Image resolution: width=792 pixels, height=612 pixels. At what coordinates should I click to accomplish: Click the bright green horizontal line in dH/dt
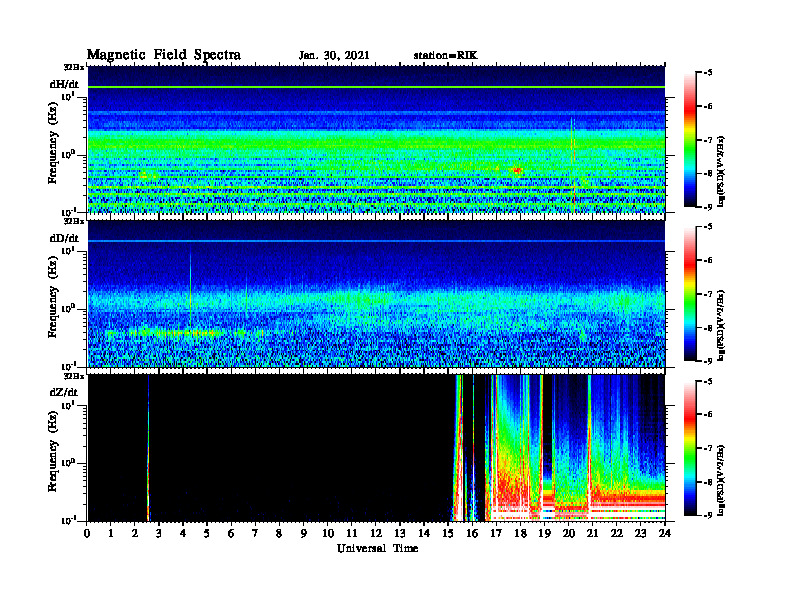coord(376,87)
